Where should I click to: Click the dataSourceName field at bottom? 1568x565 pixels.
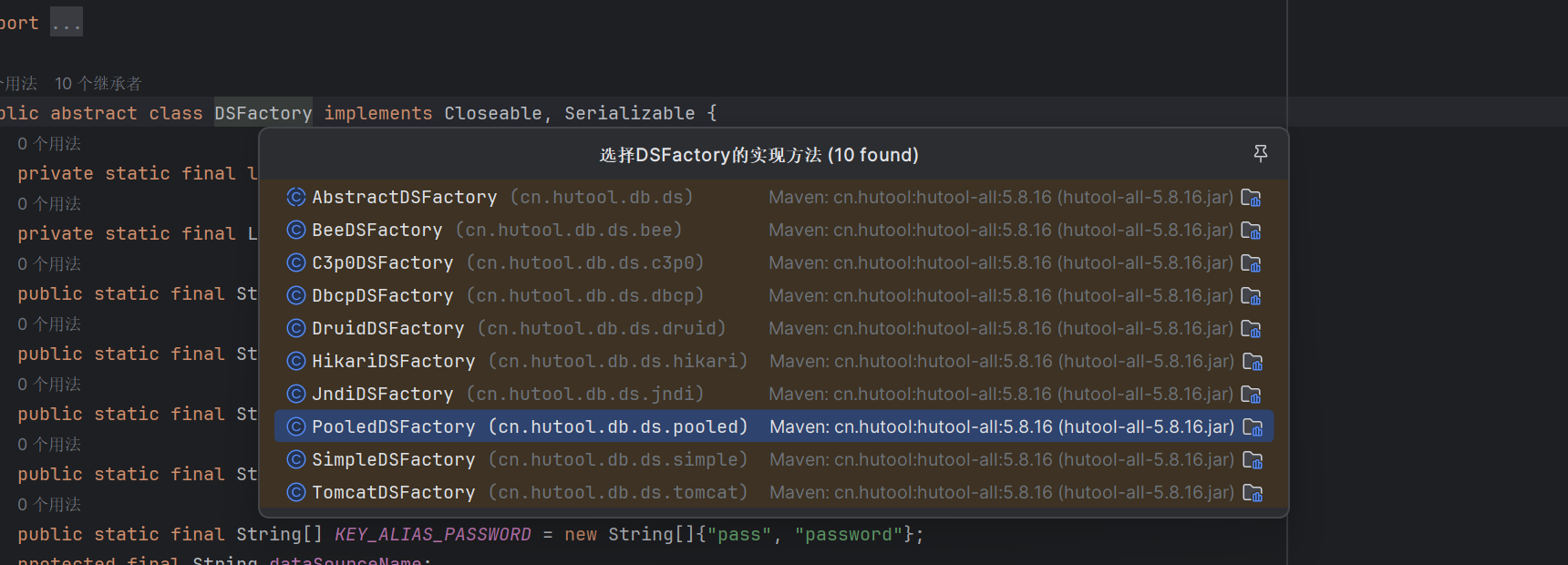[346, 560]
